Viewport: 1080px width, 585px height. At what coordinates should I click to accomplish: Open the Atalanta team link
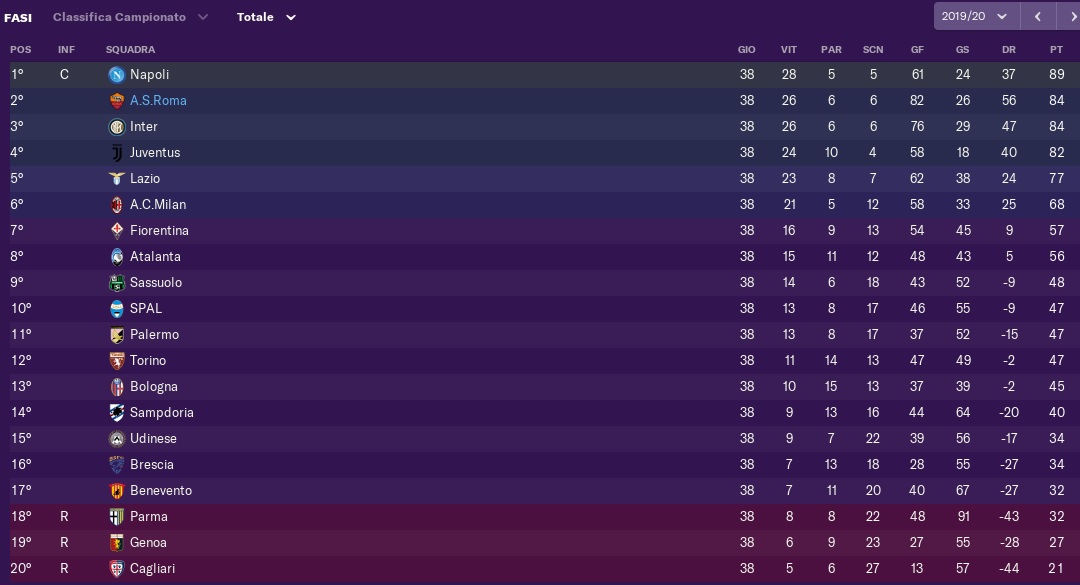[155, 256]
